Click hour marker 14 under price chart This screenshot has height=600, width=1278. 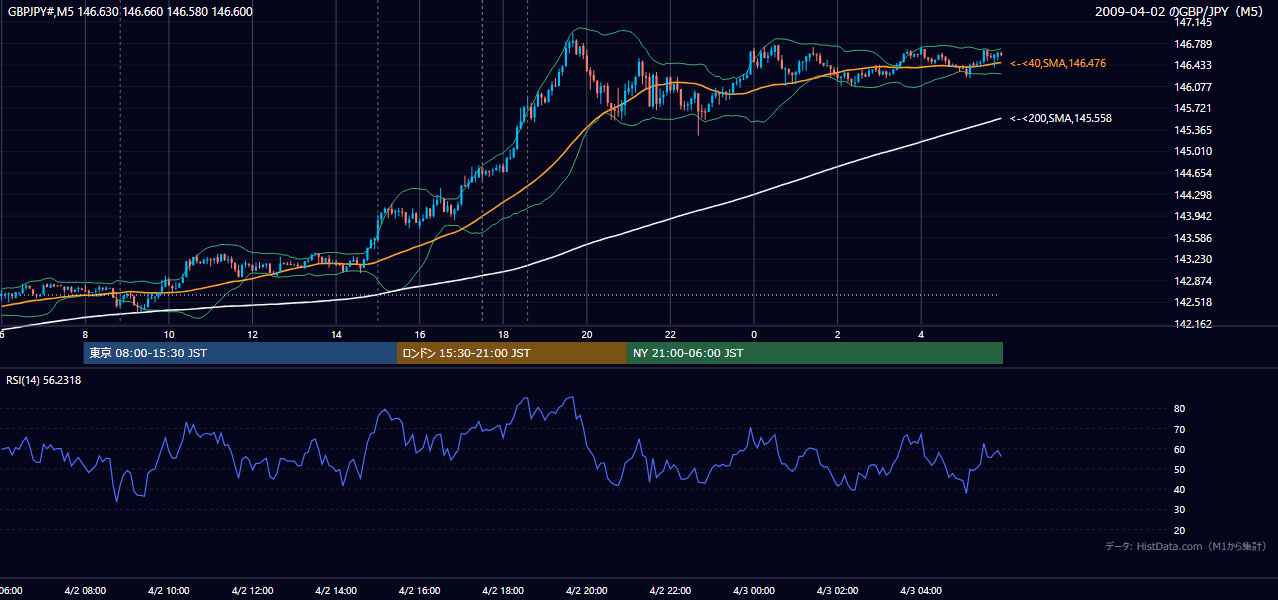tap(336, 334)
